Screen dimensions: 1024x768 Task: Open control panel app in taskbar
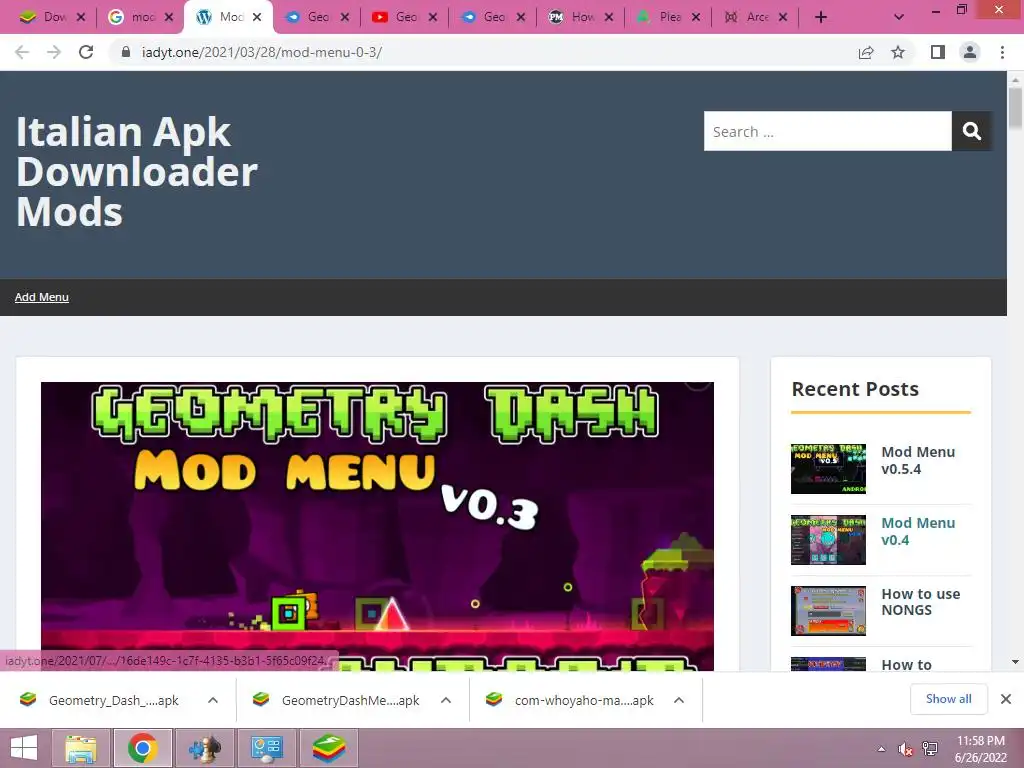tap(266, 748)
